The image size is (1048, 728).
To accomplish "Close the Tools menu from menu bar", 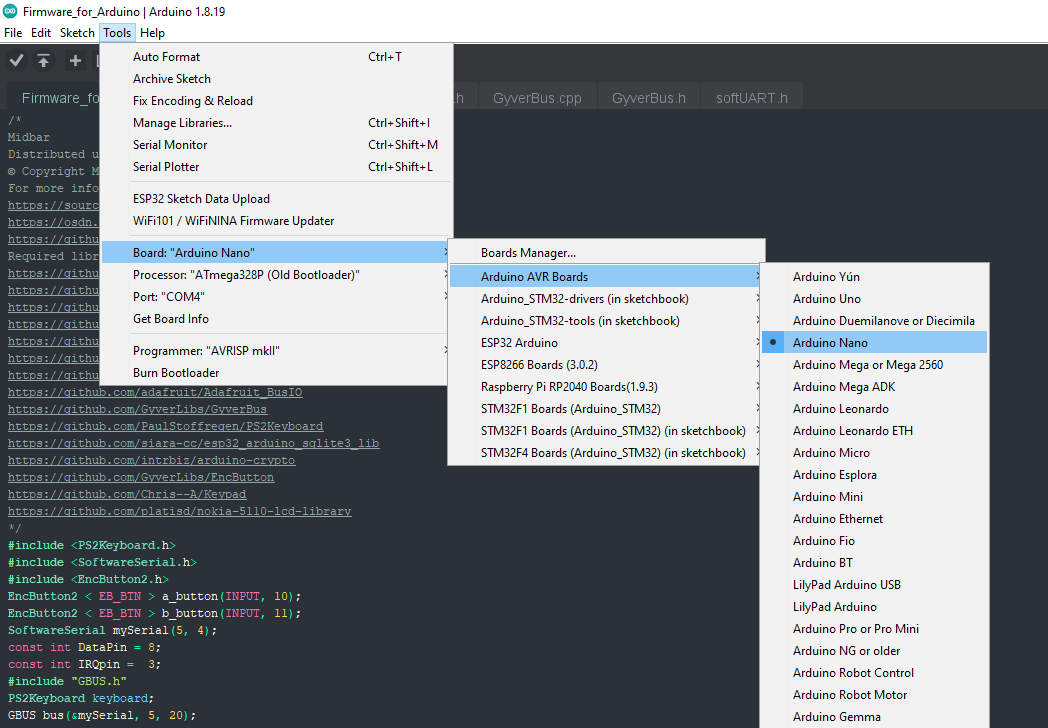I will [x=117, y=33].
